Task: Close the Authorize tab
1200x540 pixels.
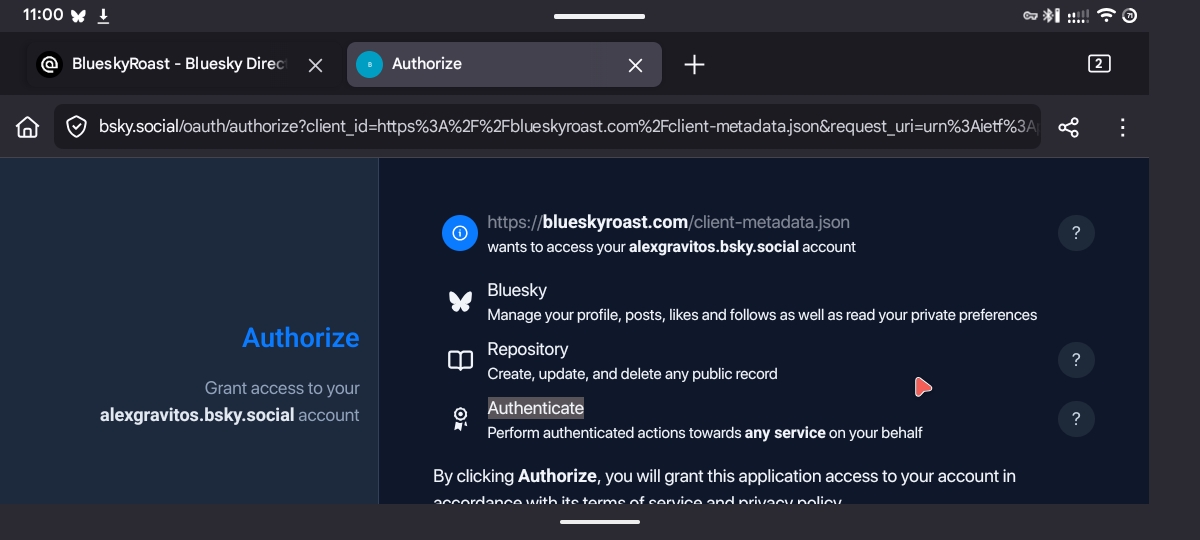Action: pyautogui.click(x=635, y=65)
